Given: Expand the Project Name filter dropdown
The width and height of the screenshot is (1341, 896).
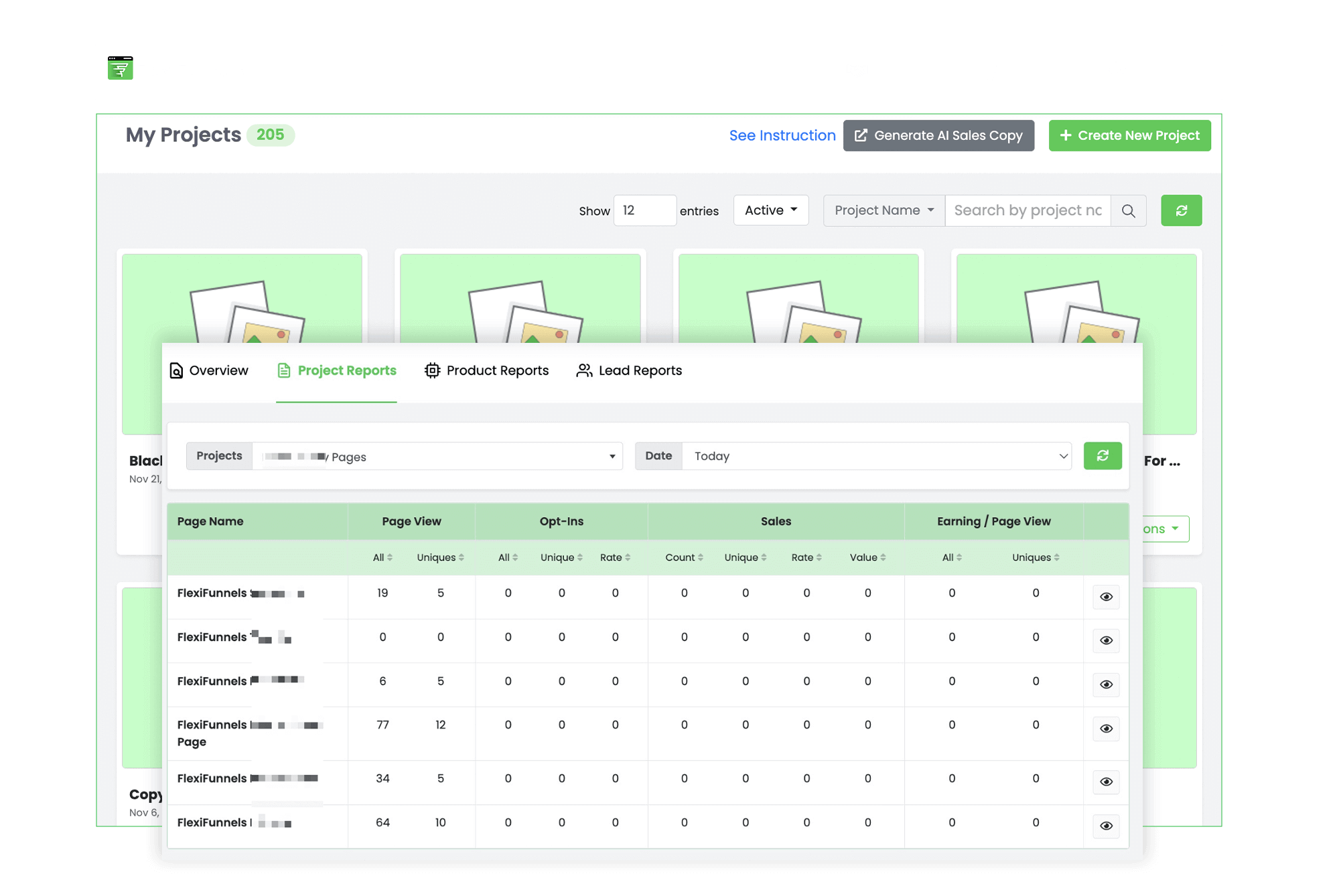Looking at the screenshot, I should 884,211.
